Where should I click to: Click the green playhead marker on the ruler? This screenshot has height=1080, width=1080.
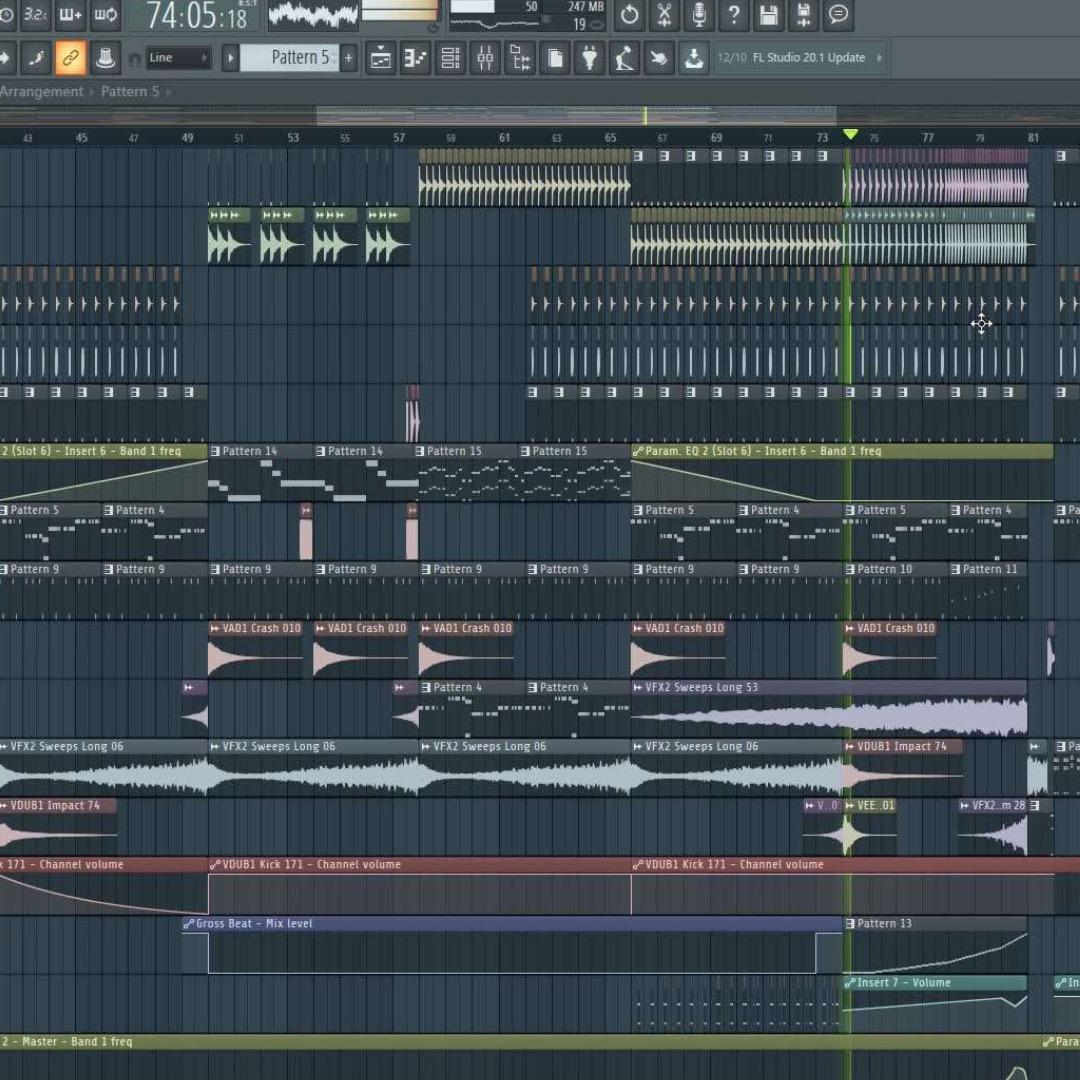tap(851, 134)
